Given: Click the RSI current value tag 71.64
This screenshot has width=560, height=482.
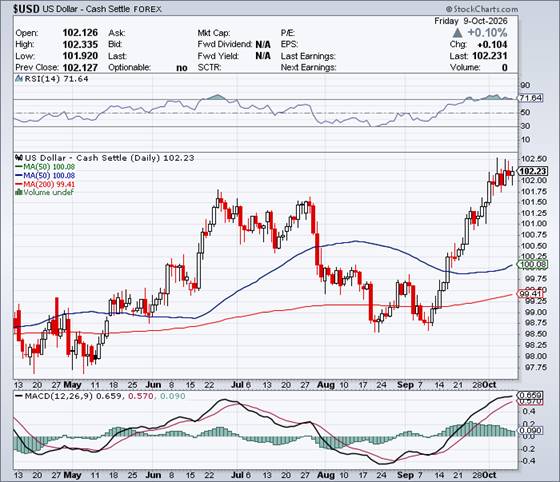Looking at the screenshot, I should tap(531, 98).
